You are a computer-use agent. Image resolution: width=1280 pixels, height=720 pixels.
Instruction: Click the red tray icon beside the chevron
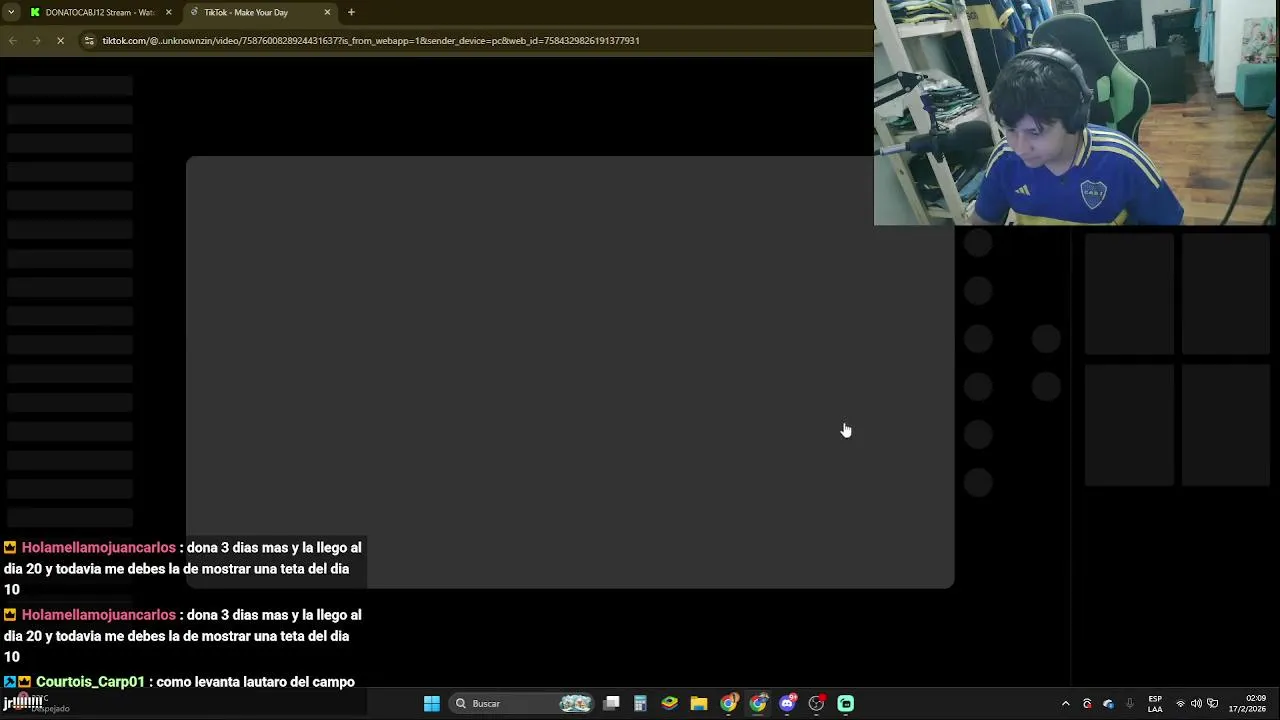[1087, 703]
